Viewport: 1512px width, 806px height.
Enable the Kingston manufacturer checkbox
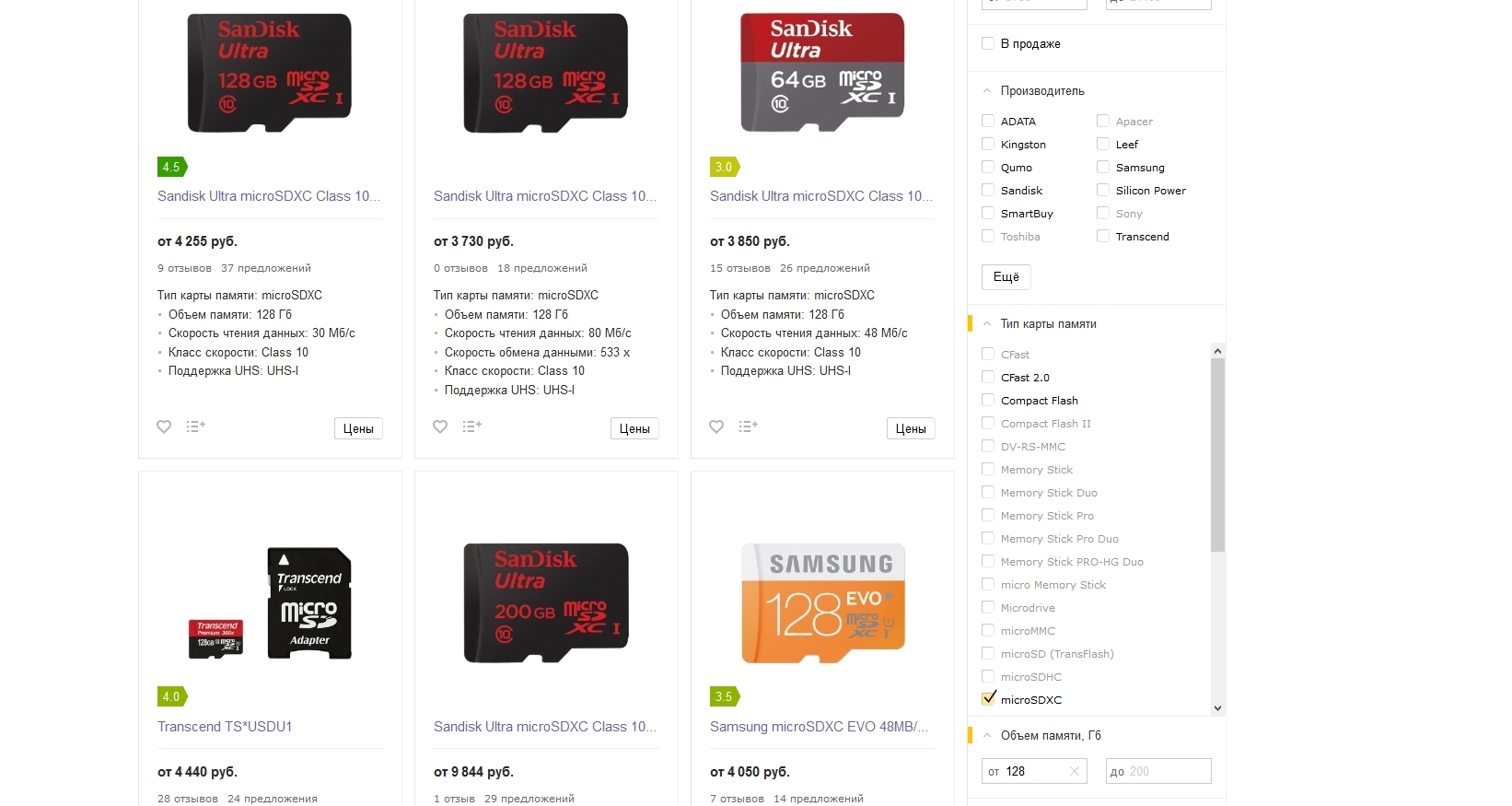988,144
